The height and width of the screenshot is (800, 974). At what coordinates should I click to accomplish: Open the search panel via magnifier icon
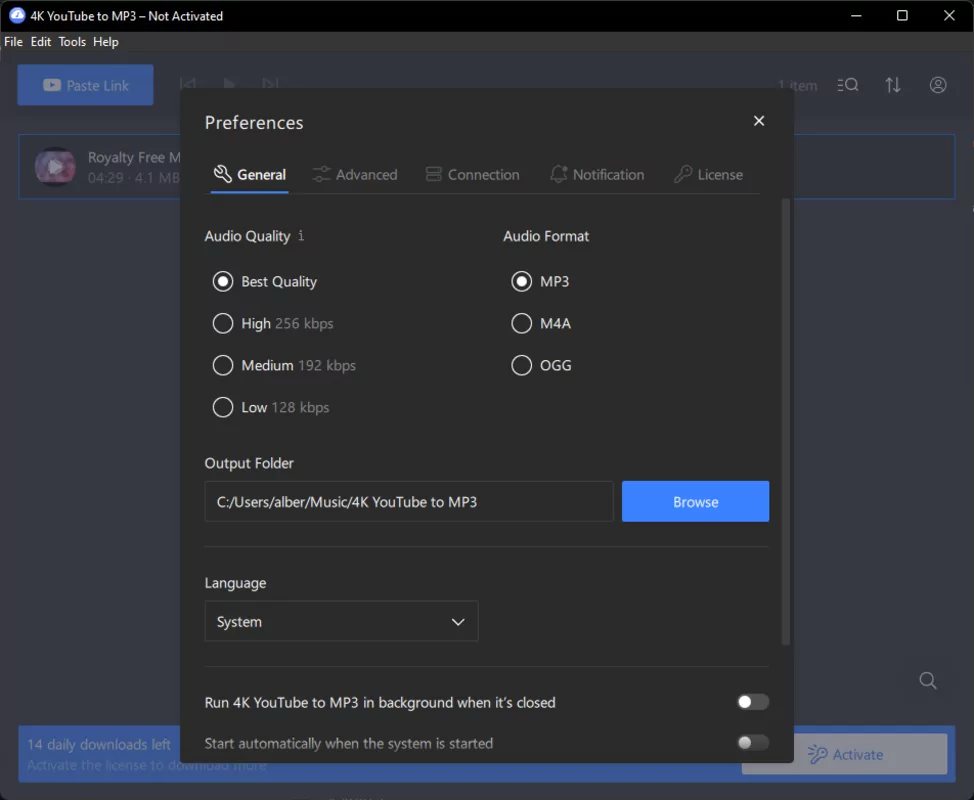coord(847,85)
